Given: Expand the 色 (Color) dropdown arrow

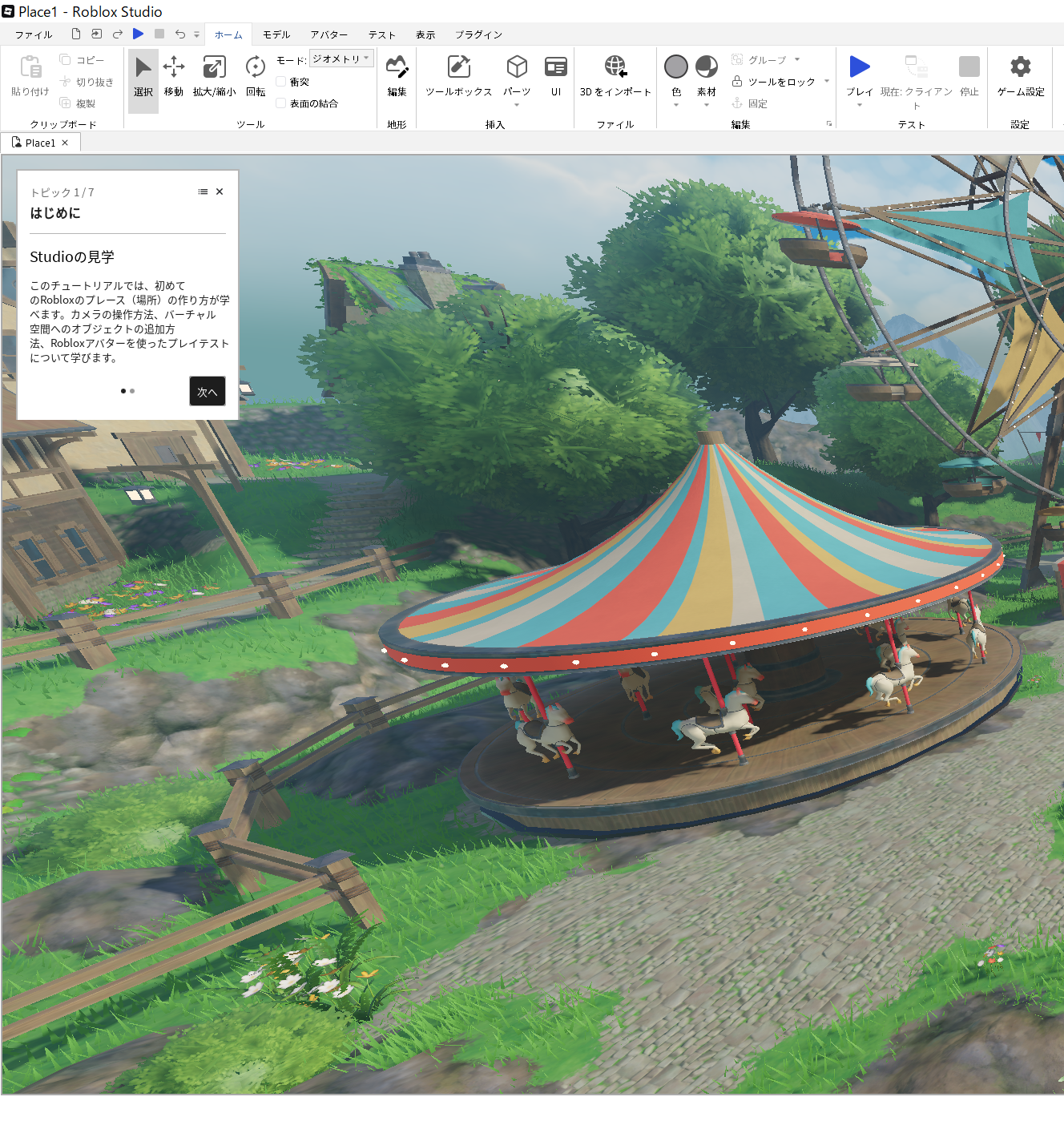Looking at the screenshot, I should pos(676,105).
